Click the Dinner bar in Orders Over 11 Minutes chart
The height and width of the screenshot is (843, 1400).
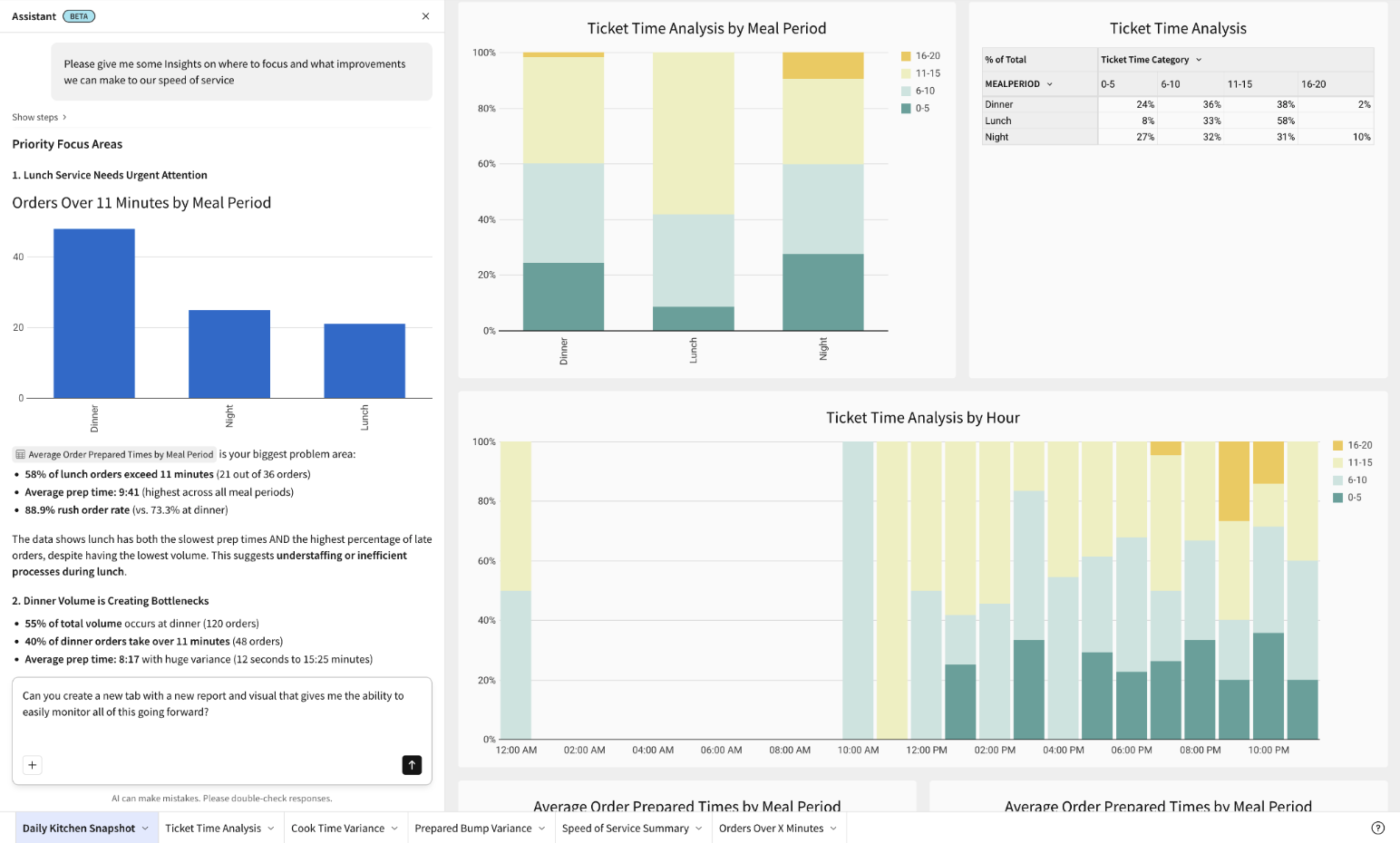click(x=94, y=314)
